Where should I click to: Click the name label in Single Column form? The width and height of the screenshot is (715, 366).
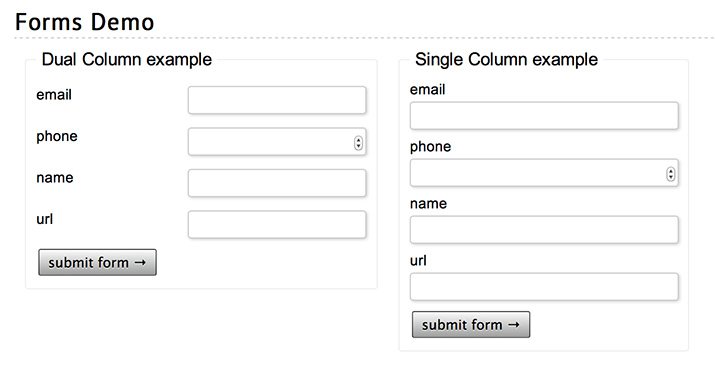428,204
